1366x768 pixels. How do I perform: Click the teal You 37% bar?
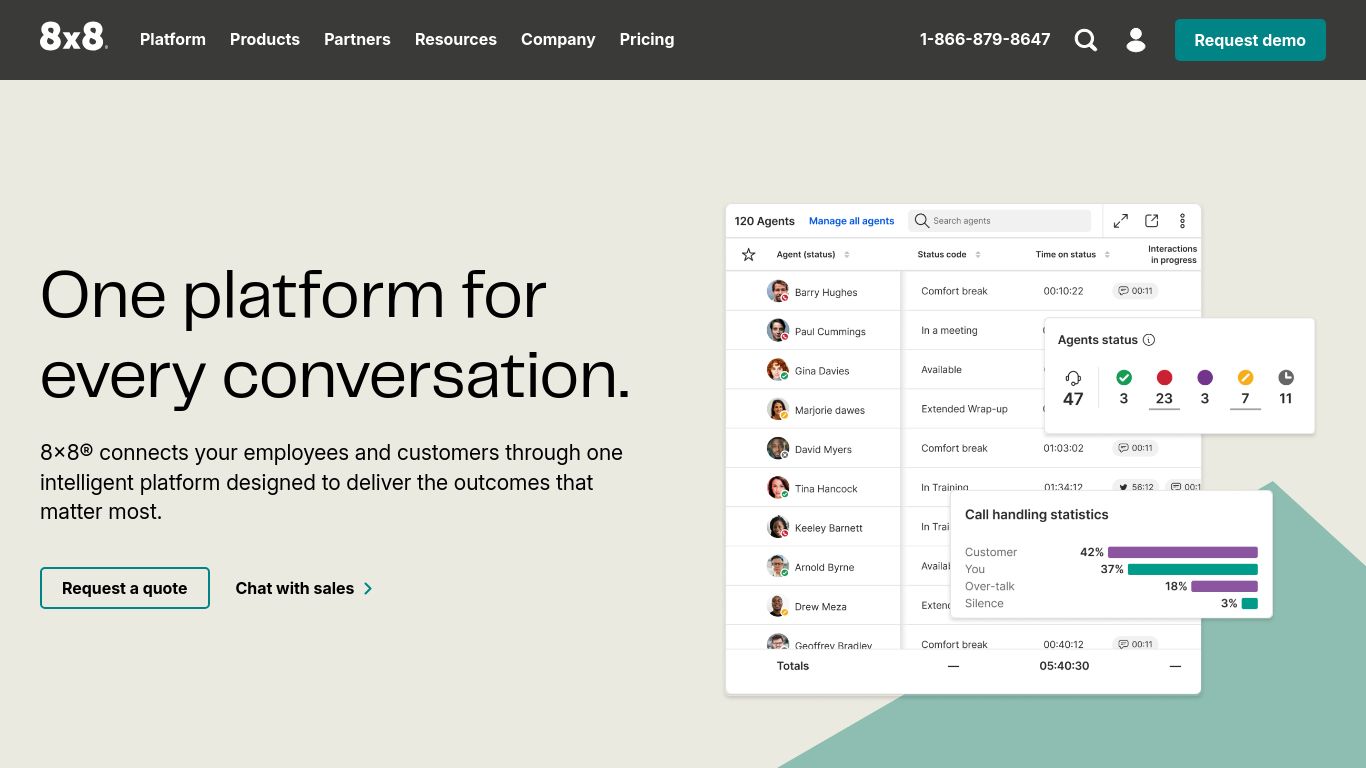(x=1193, y=569)
